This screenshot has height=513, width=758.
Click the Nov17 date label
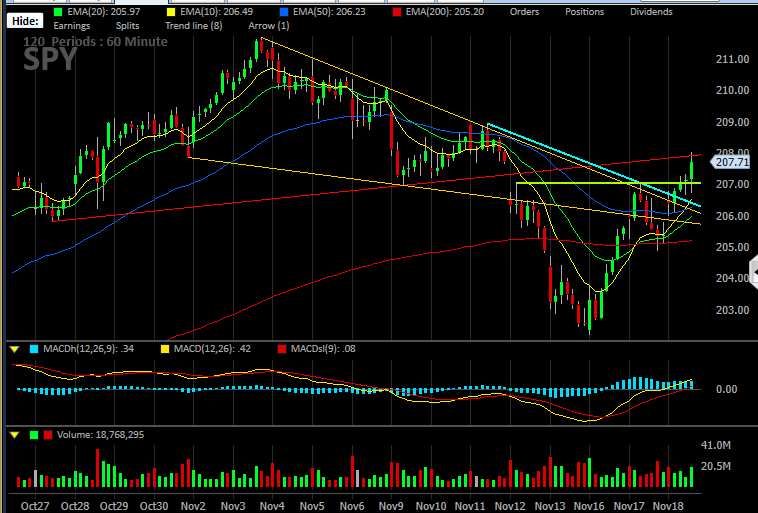tap(629, 506)
